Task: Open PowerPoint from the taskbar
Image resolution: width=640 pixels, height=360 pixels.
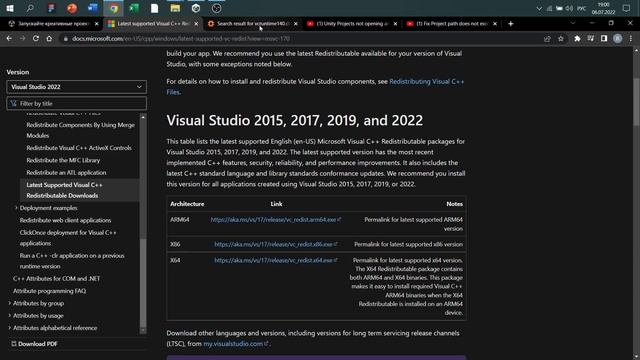Action: tap(72, 8)
